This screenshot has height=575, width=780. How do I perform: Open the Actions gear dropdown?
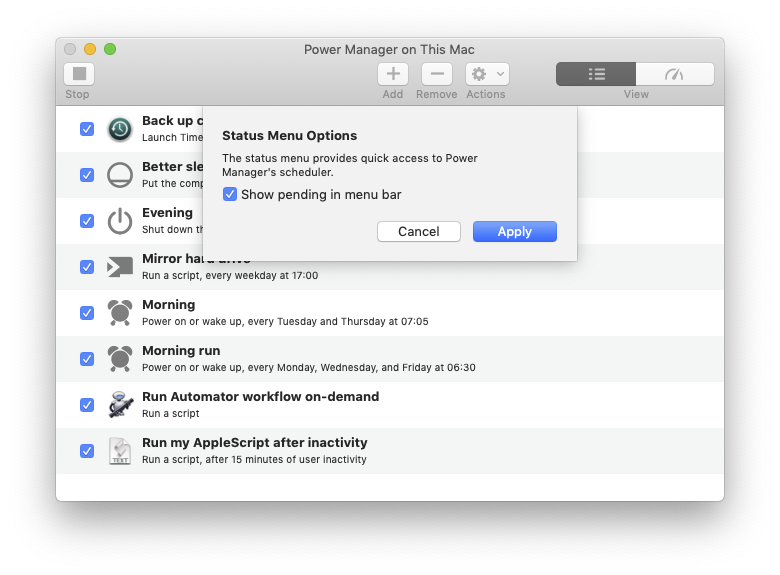point(487,74)
